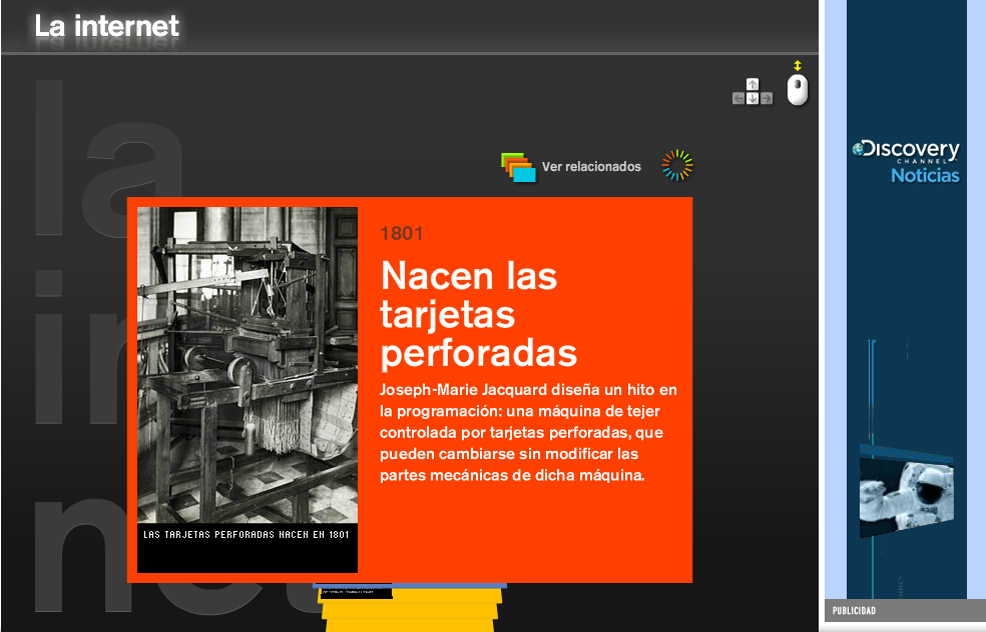Click the stacked colored cards icon
The image size is (986, 632).
click(518, 168)
